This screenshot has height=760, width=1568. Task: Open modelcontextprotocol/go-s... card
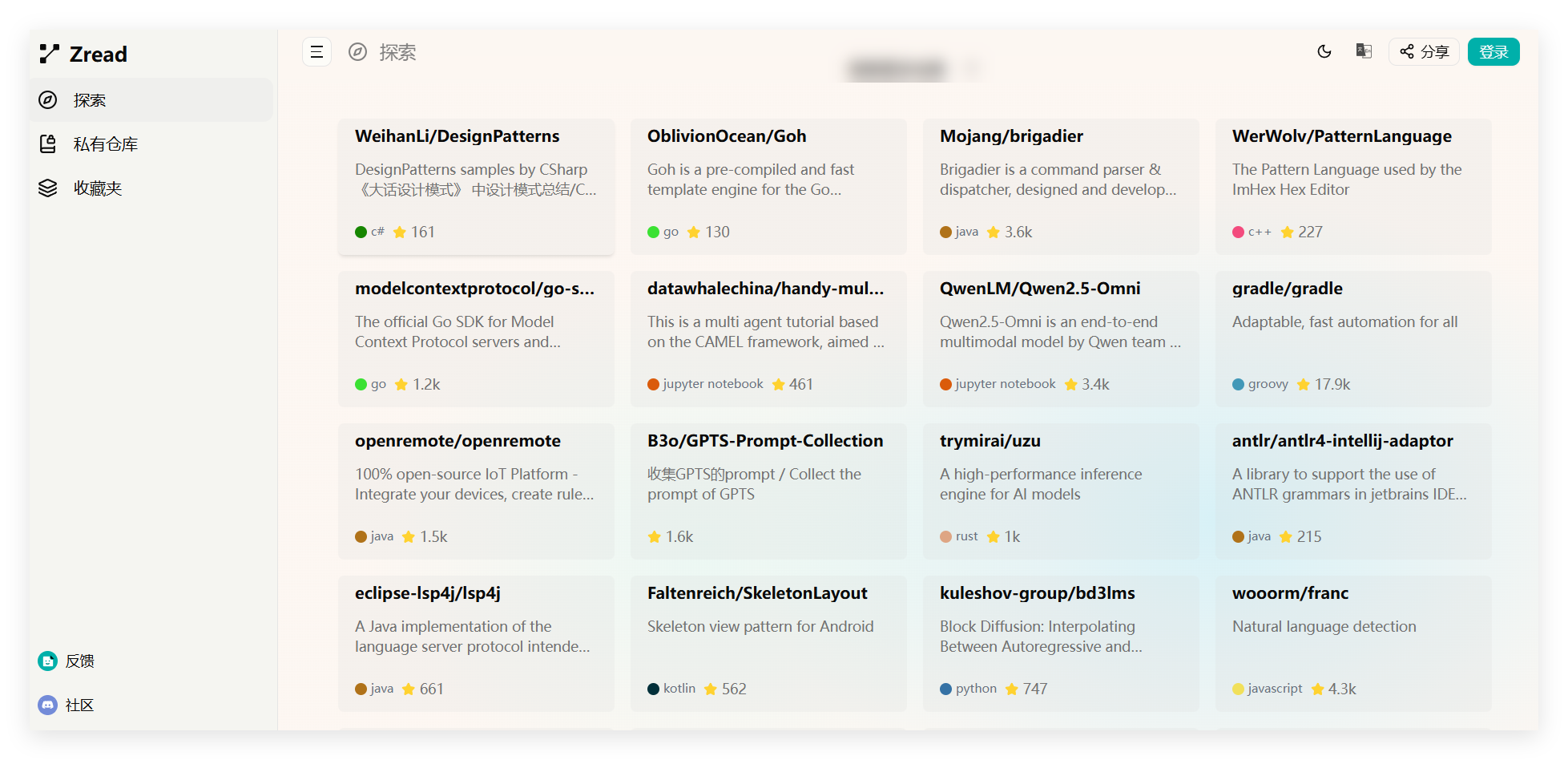coord(476,339)
